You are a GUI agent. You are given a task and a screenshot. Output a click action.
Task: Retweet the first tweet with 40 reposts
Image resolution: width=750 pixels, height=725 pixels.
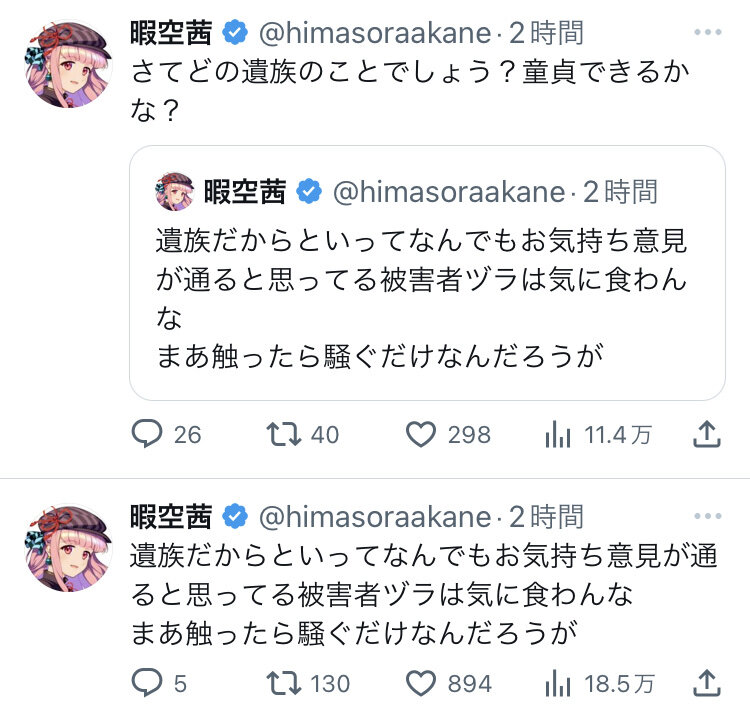coord(287,434)
